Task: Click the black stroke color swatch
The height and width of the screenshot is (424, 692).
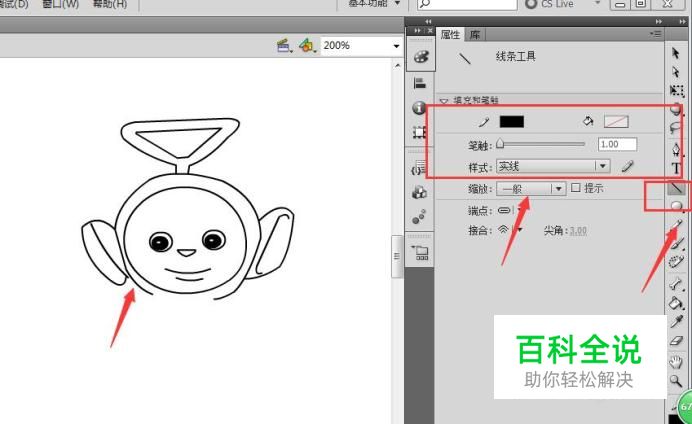Action: 511,121
